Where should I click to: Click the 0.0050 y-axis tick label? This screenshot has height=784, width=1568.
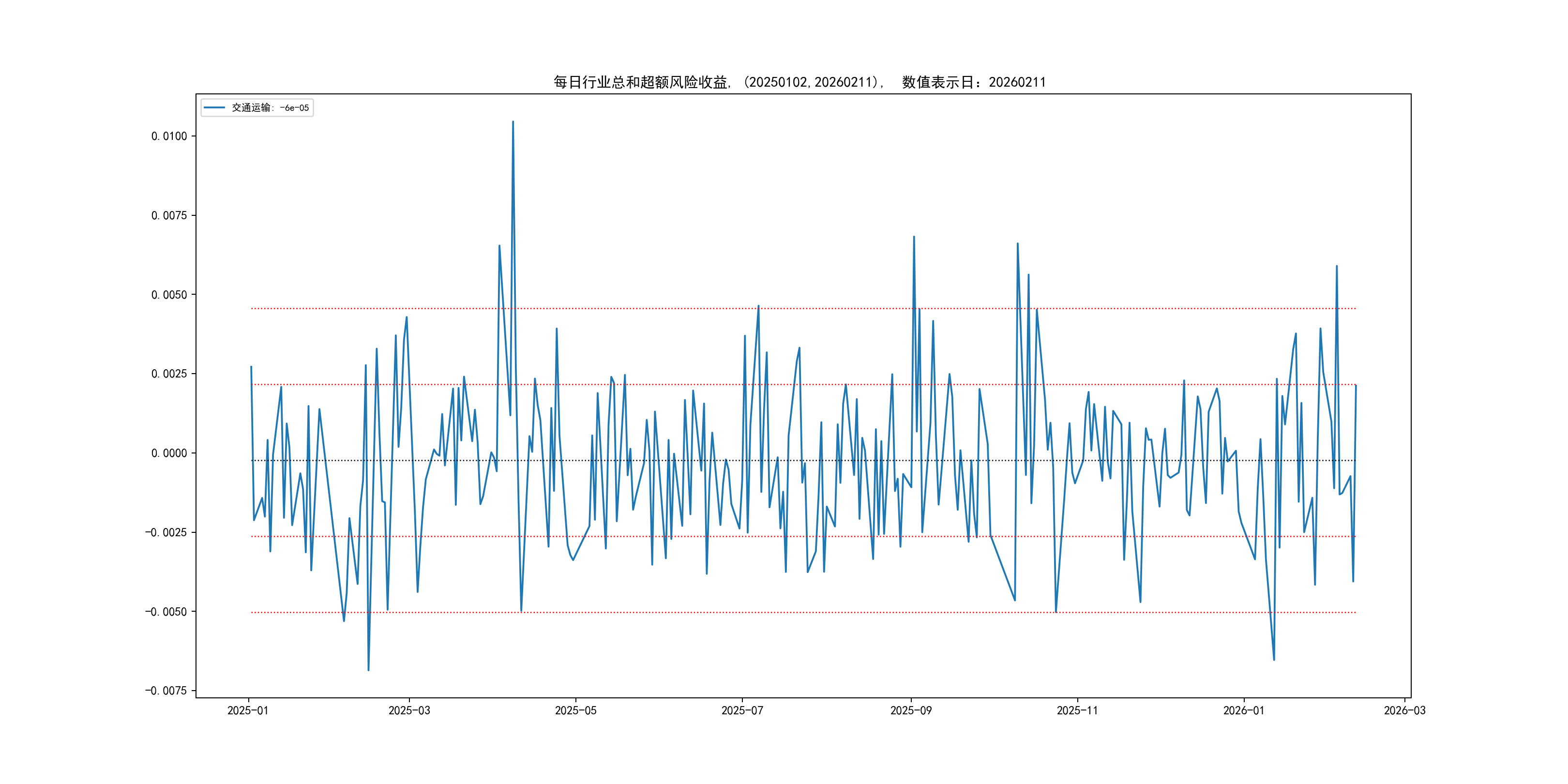click(169, 295)
